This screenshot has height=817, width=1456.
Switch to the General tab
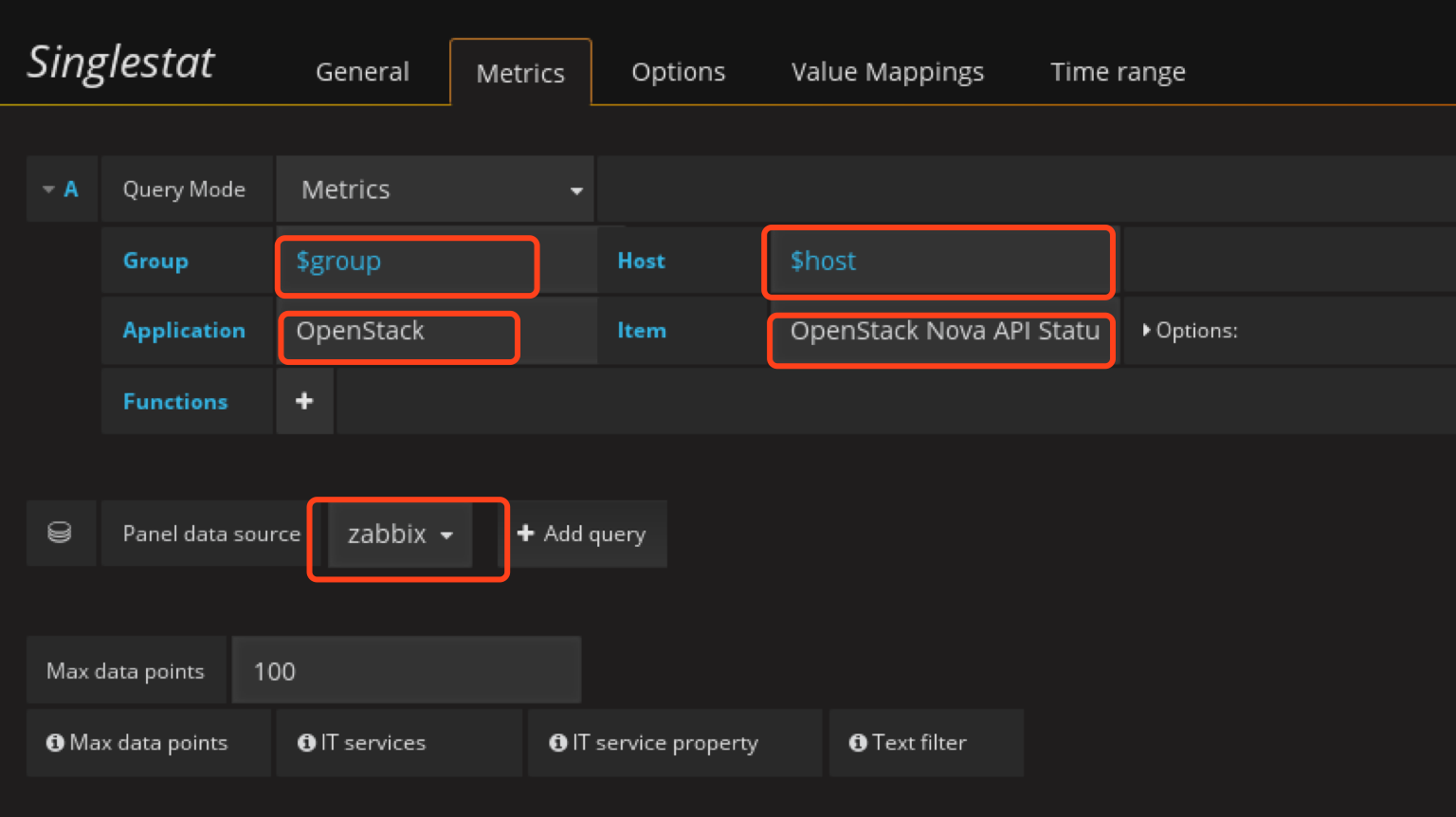click(x=362, y=72)
